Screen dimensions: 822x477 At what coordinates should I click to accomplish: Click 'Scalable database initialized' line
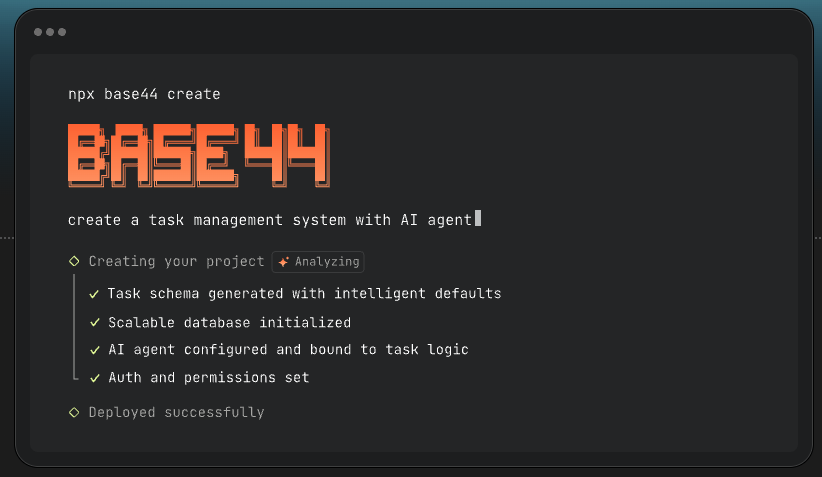(x=230, y=322)
